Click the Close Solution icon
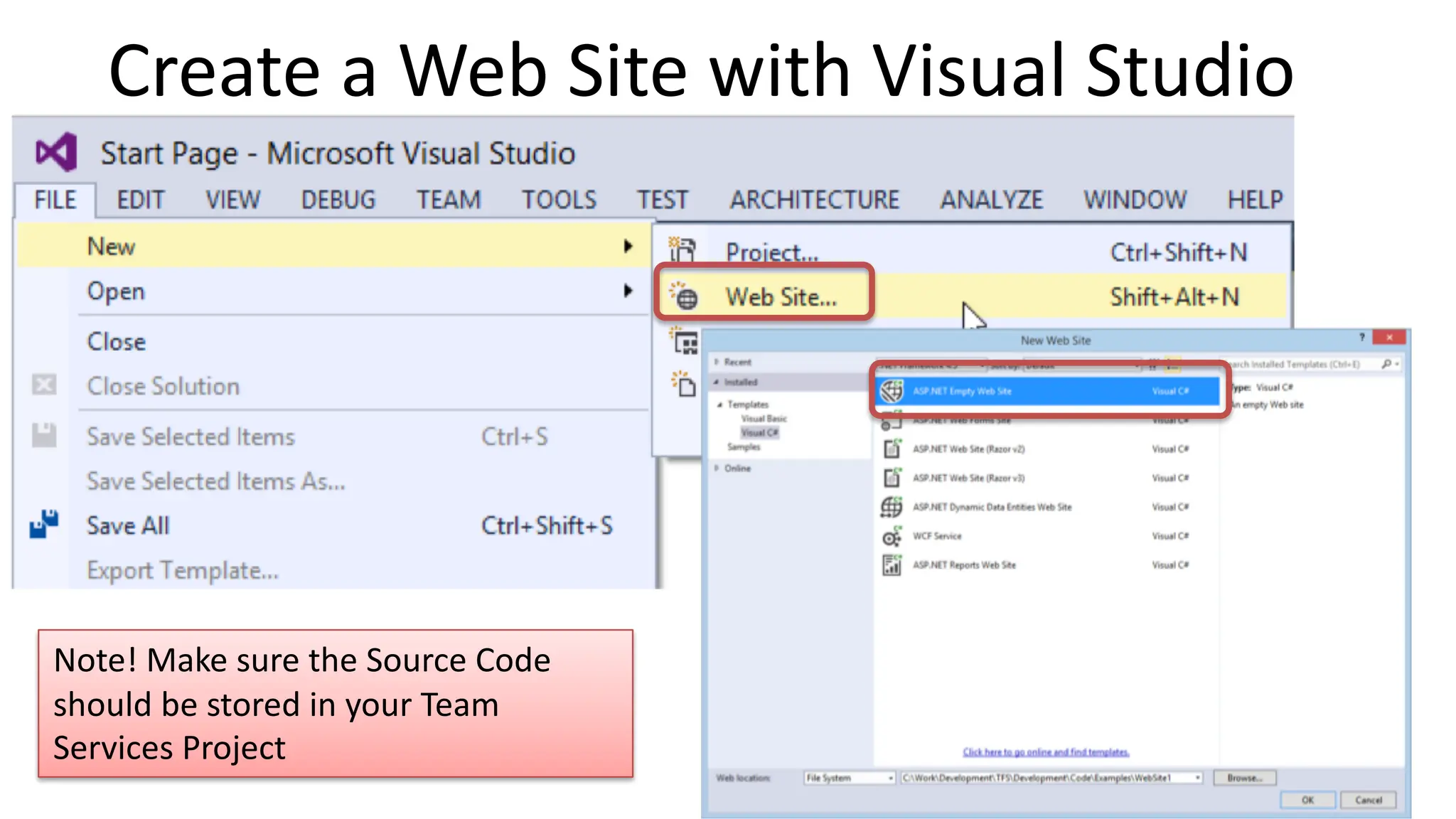The height and width of the screenshot is (819, 1456). (x=44, y=385)
